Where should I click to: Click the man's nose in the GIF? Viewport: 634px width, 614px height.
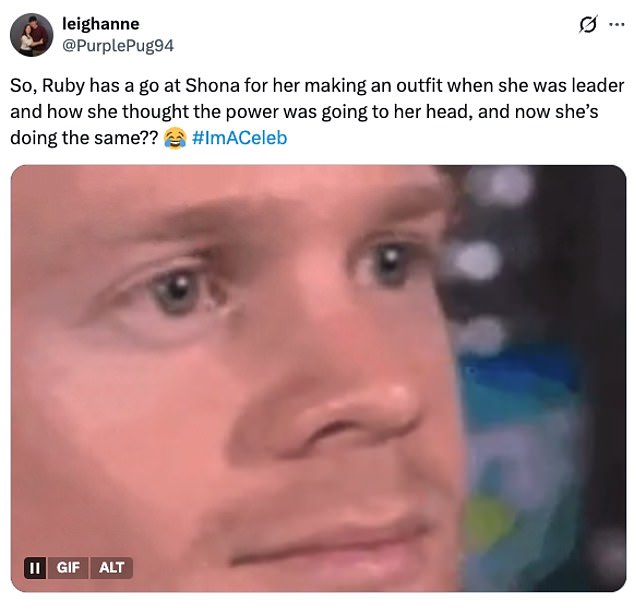(356, 416)
